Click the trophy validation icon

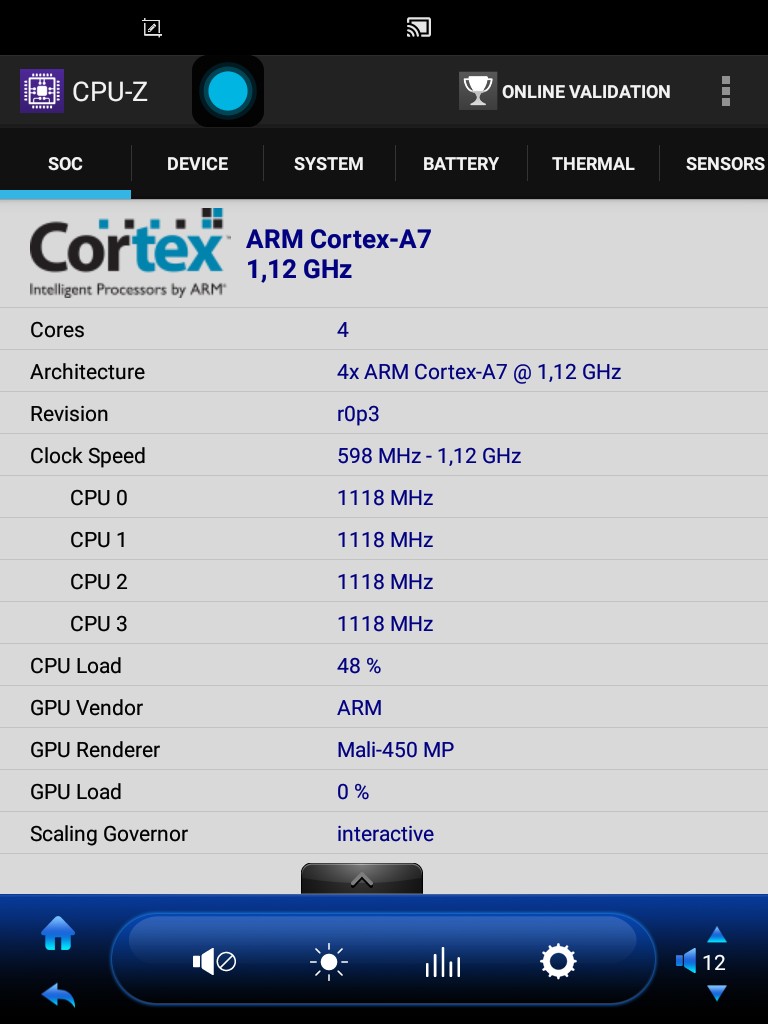click(477, 91)
